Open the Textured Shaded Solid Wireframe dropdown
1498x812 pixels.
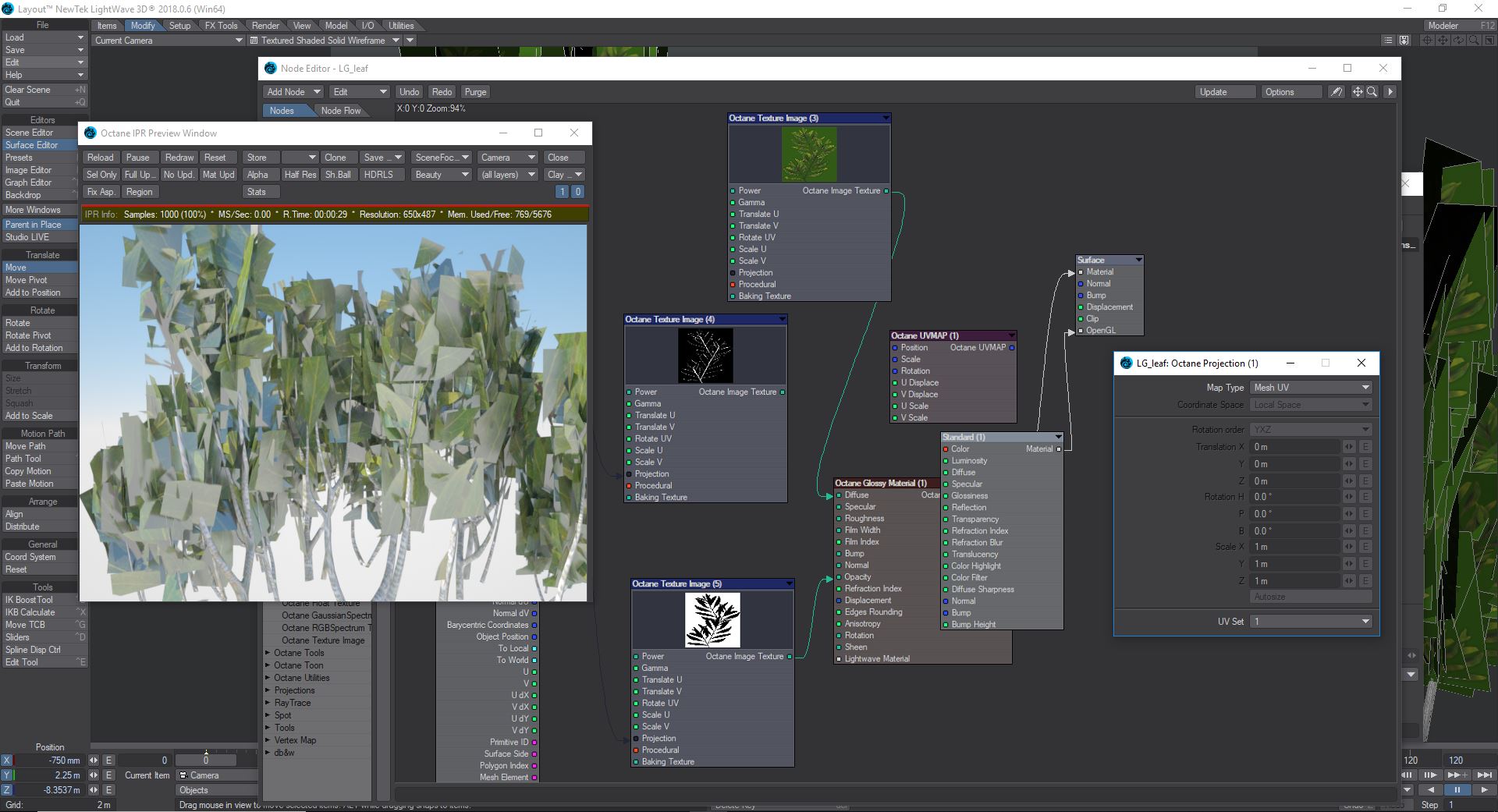coord(325,41)
